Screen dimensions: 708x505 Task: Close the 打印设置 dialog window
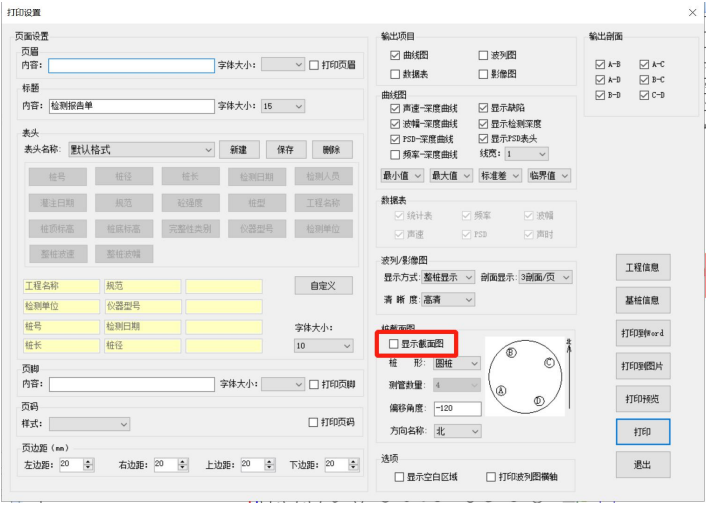692,12
